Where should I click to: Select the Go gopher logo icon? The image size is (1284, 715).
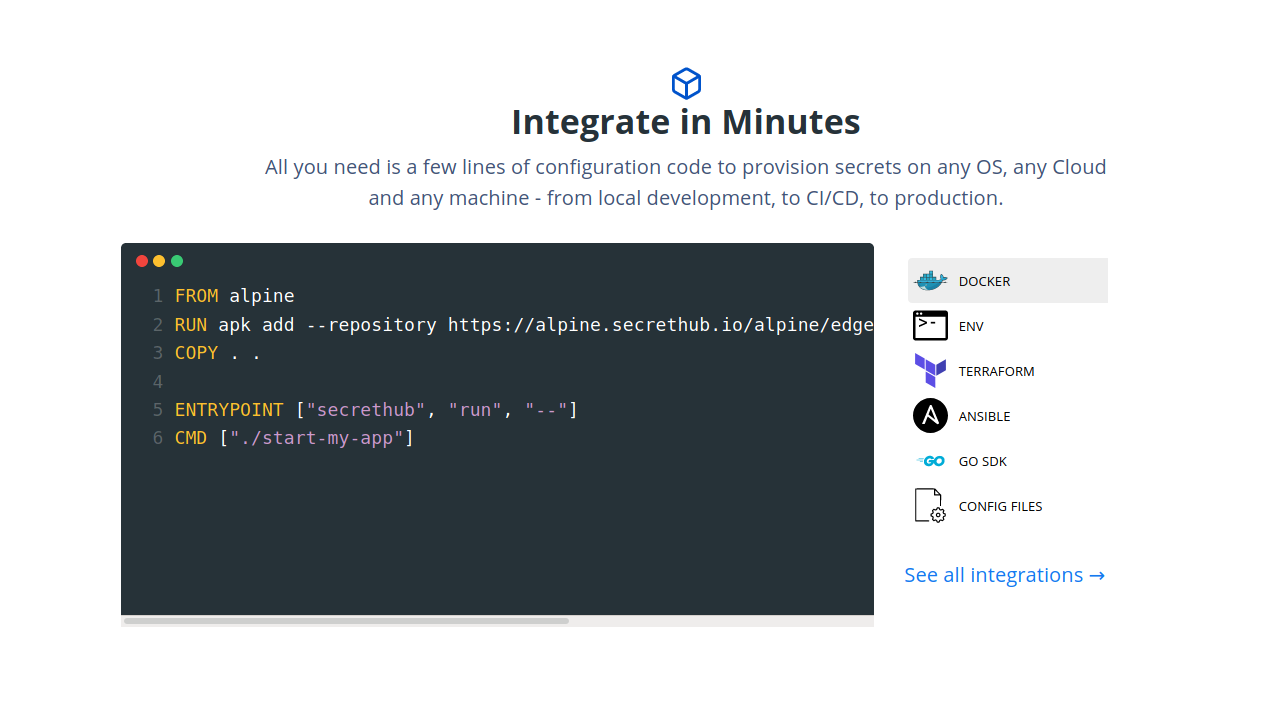(x=930, y=461)
